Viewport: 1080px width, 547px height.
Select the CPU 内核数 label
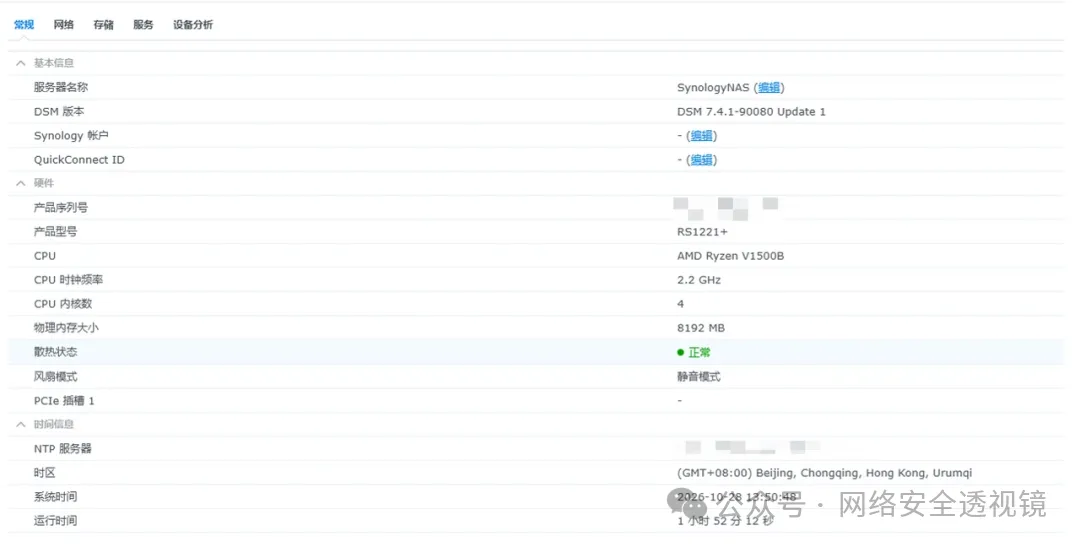(x=63, y=304)
